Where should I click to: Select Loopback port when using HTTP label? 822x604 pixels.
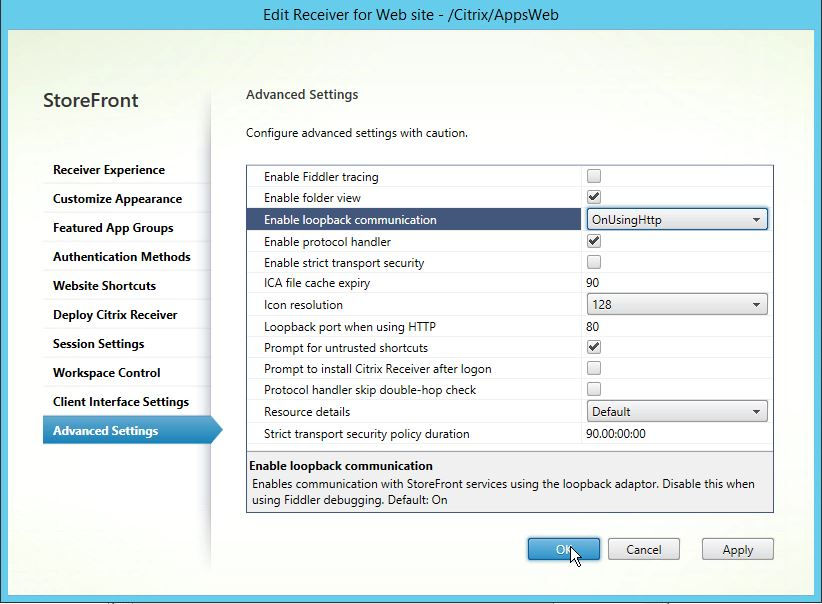pyautogui.click(x=350, y=327)
